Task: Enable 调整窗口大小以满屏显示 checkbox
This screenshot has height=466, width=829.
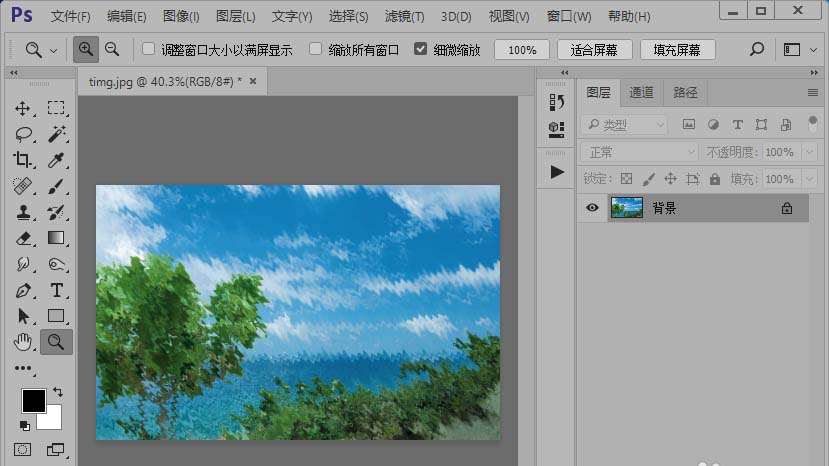Action: 149,49
